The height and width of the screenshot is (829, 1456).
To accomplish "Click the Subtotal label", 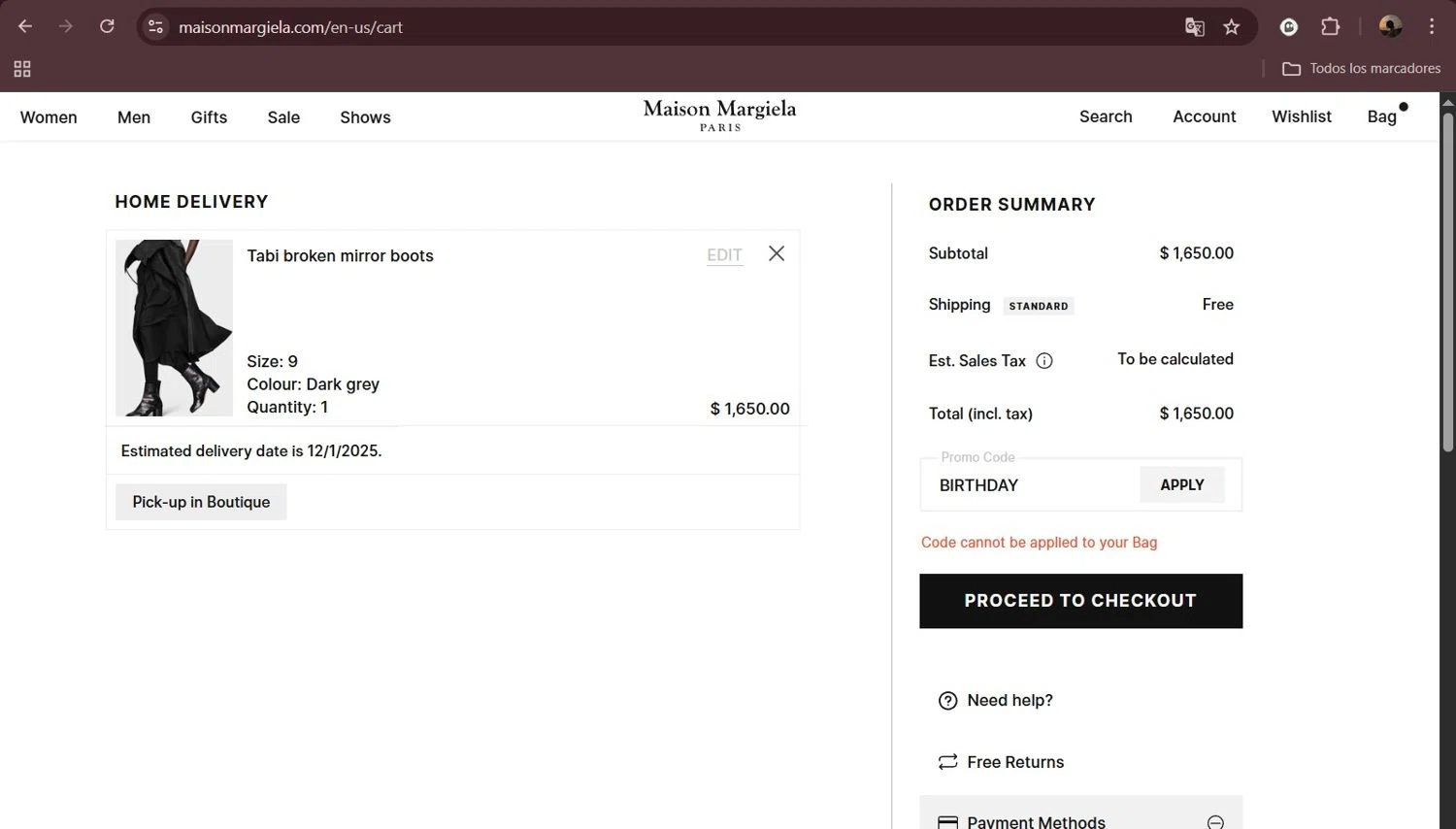I will tap(958, 253).
